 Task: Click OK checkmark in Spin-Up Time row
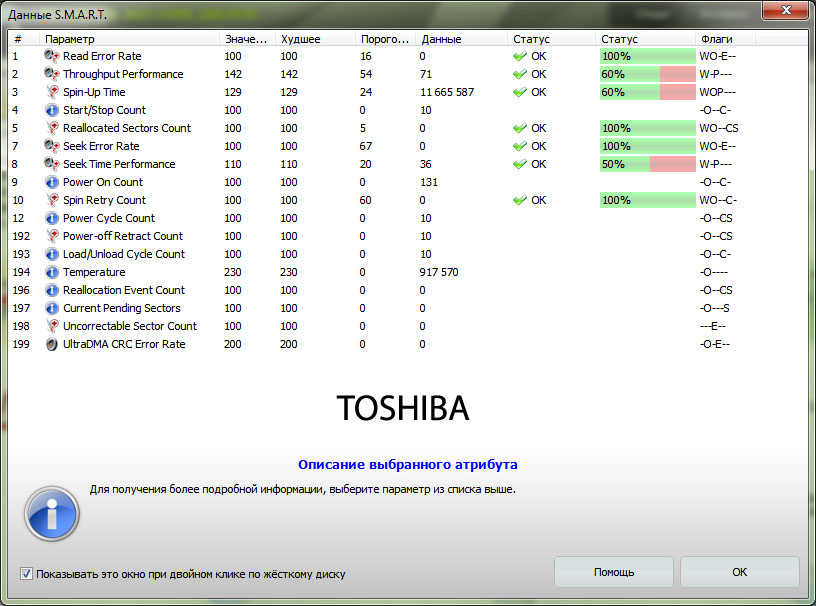click(x=520, y=92)
